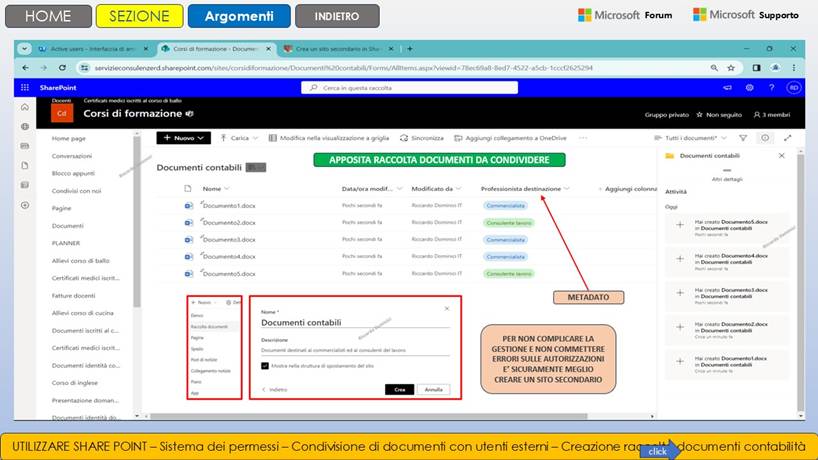This screenshot has width=818, height=460.
Task: Click the home icon in left rail
Action: click(x=25, y=107)
